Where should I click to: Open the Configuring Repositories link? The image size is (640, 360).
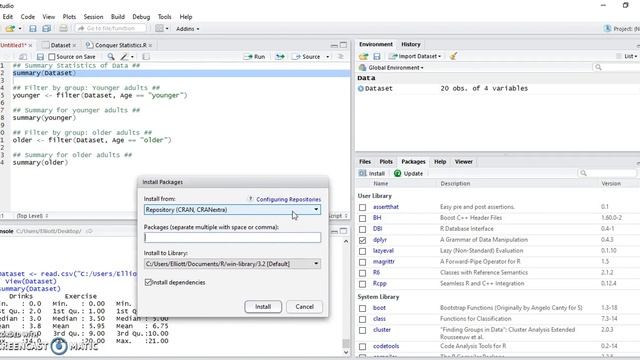[289, 199]
